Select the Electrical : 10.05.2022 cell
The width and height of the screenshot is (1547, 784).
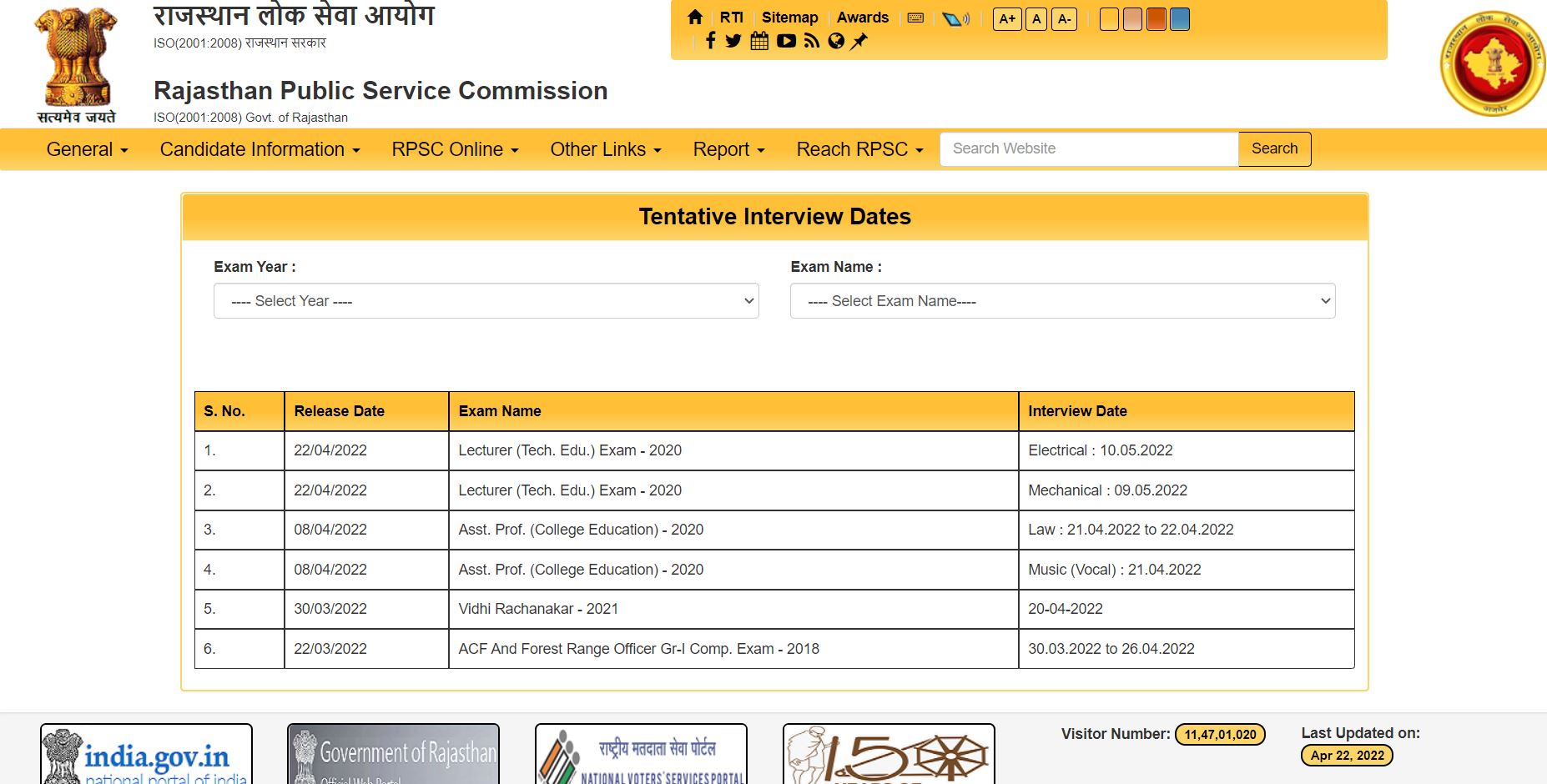[x=1187, y=450]
